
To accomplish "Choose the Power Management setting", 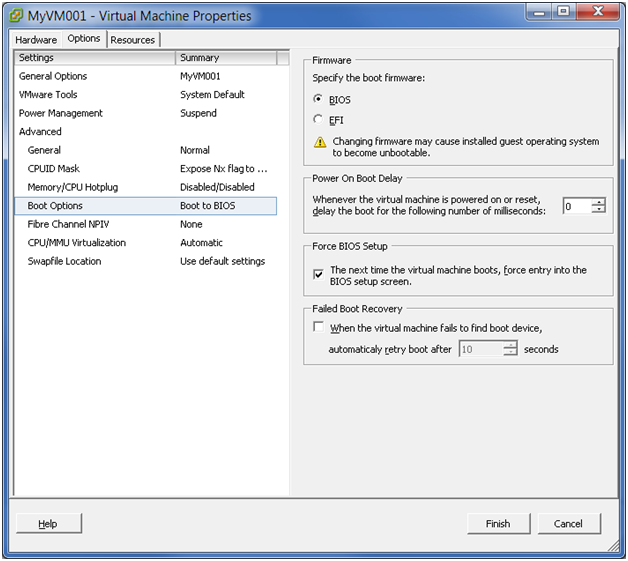I will coord(61,113).
